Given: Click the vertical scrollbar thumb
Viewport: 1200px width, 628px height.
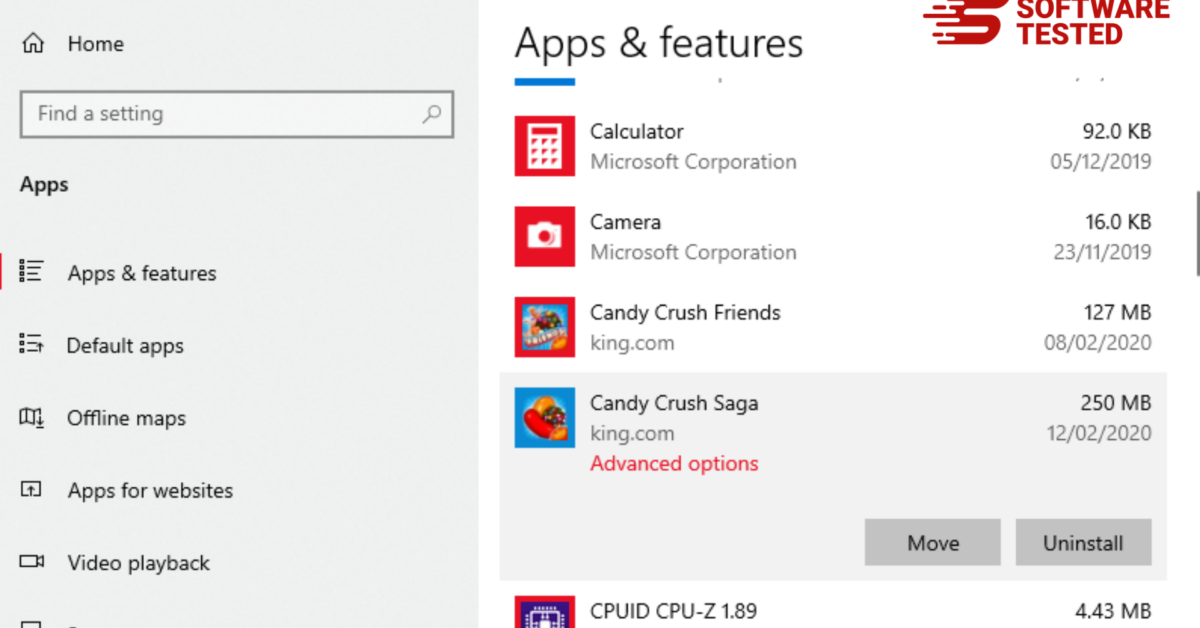Looking at the screenshot, I should point(1197,233).
